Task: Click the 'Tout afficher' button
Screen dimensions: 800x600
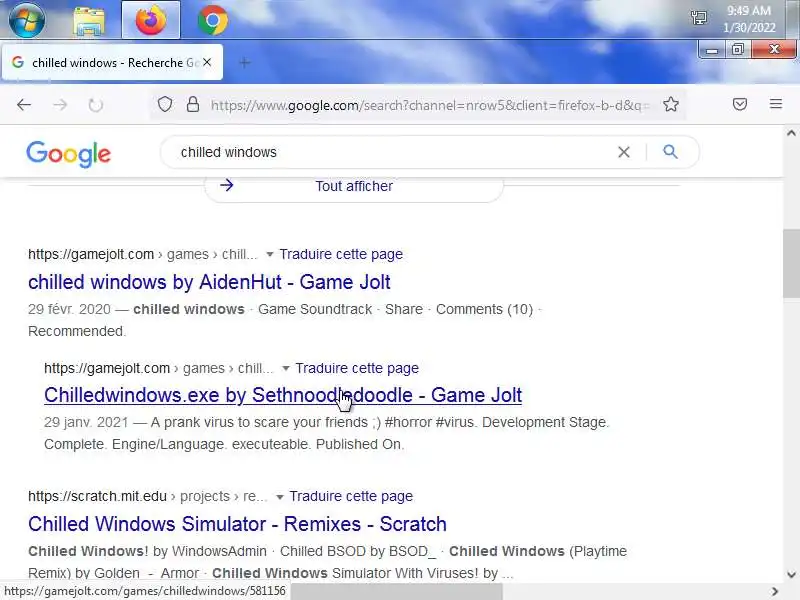Action: click(354, 187)
